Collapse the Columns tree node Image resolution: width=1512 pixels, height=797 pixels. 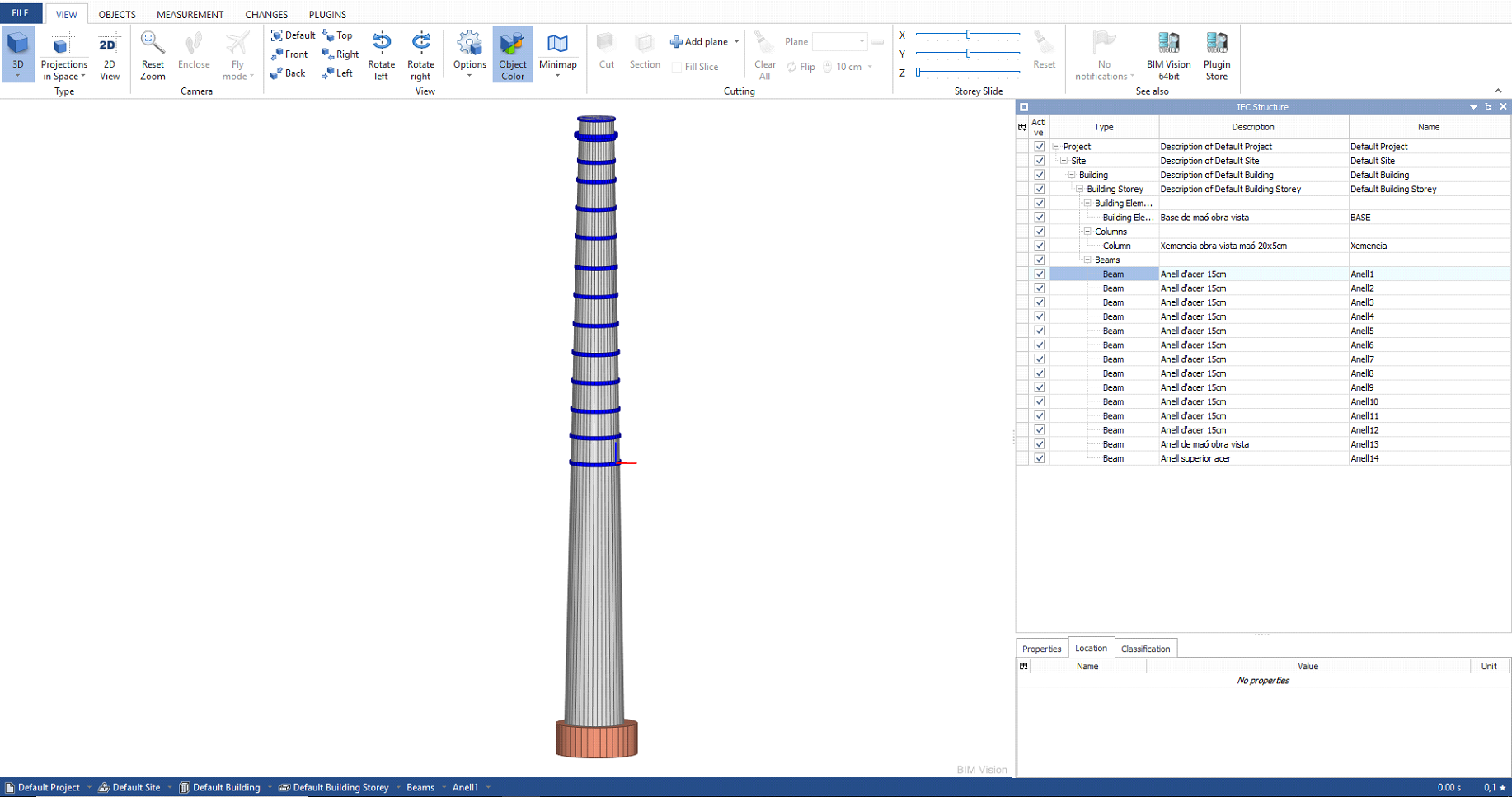1087,232
